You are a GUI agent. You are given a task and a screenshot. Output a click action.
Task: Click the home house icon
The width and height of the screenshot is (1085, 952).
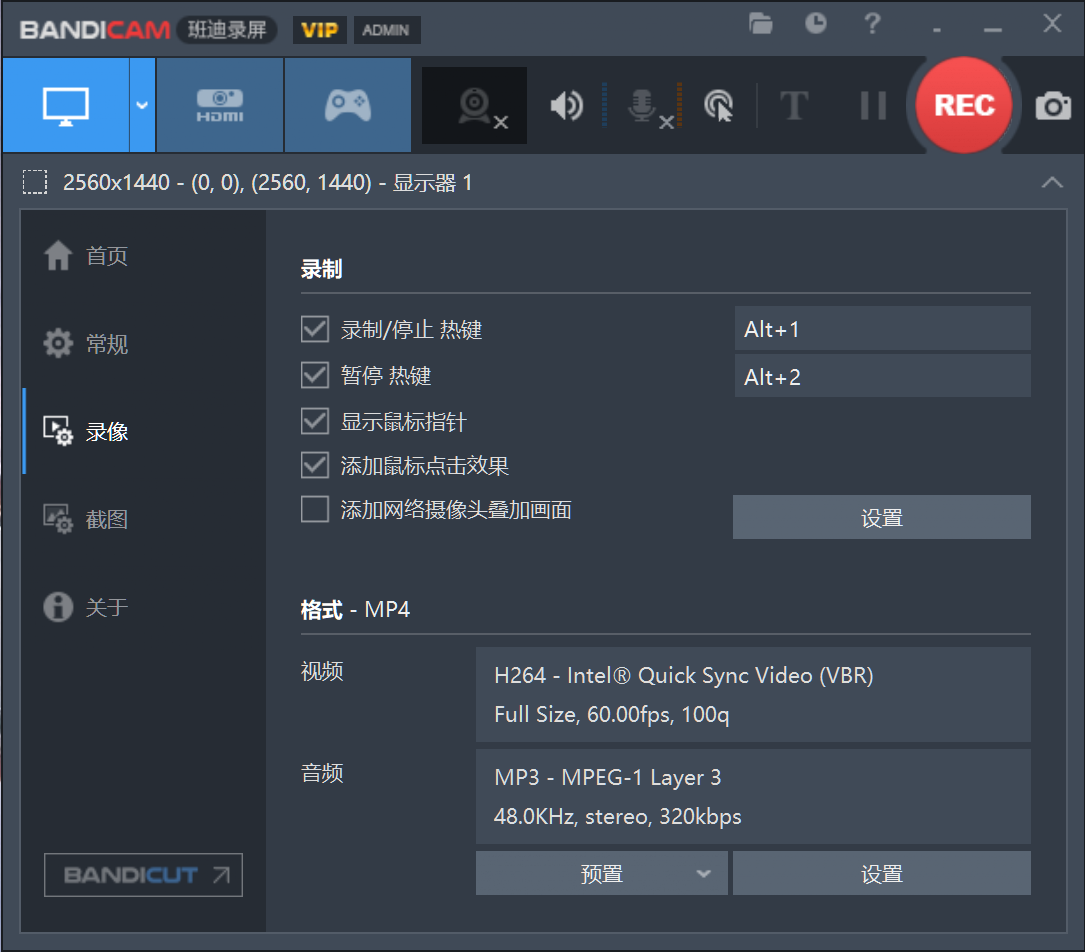click(x=58, y=255)
